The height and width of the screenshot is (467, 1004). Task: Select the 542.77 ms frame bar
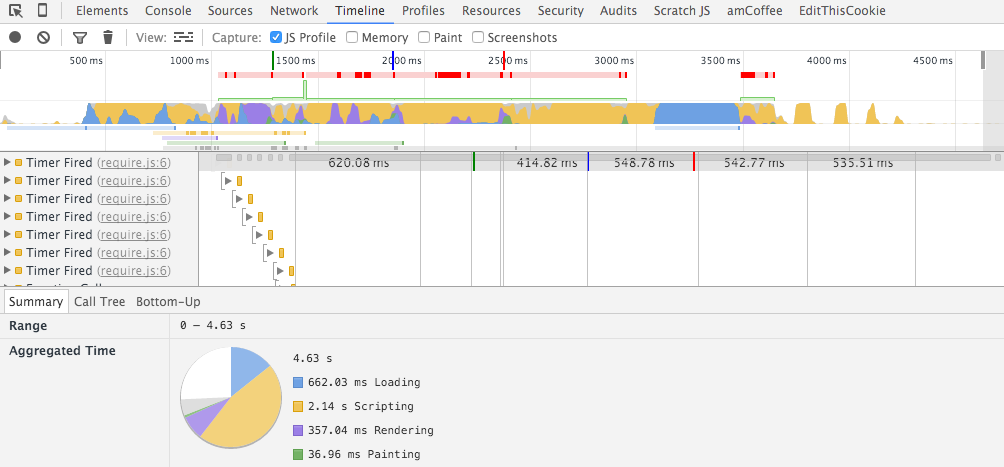[754, 163]
